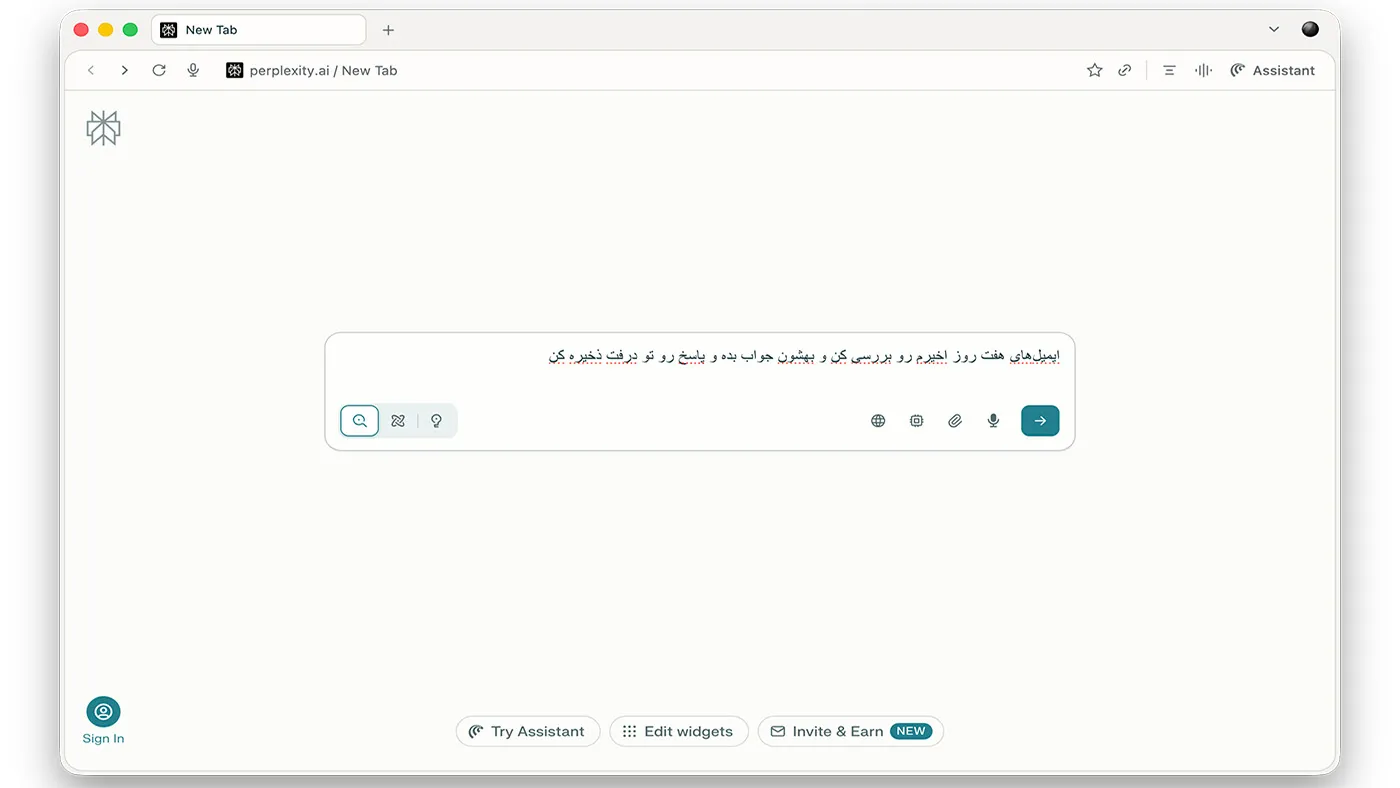Open Edit widgets
This screenshot has width=1400, height=788.
click(x=679, y=731)
